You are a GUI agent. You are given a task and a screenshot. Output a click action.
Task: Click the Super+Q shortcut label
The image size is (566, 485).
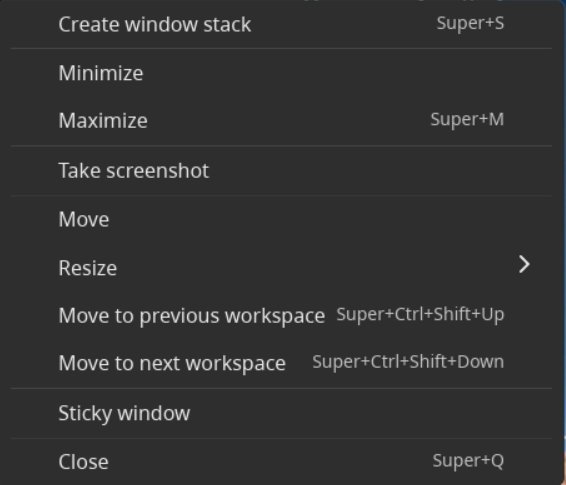point(468,461)
